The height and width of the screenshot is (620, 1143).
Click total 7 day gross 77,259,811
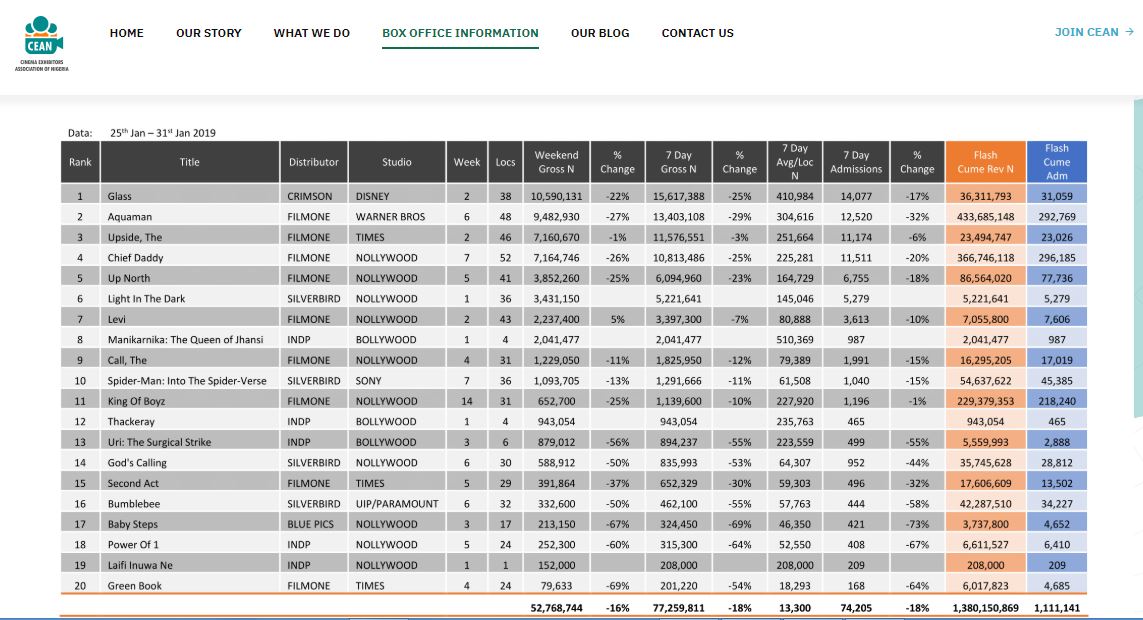point(678,608)
